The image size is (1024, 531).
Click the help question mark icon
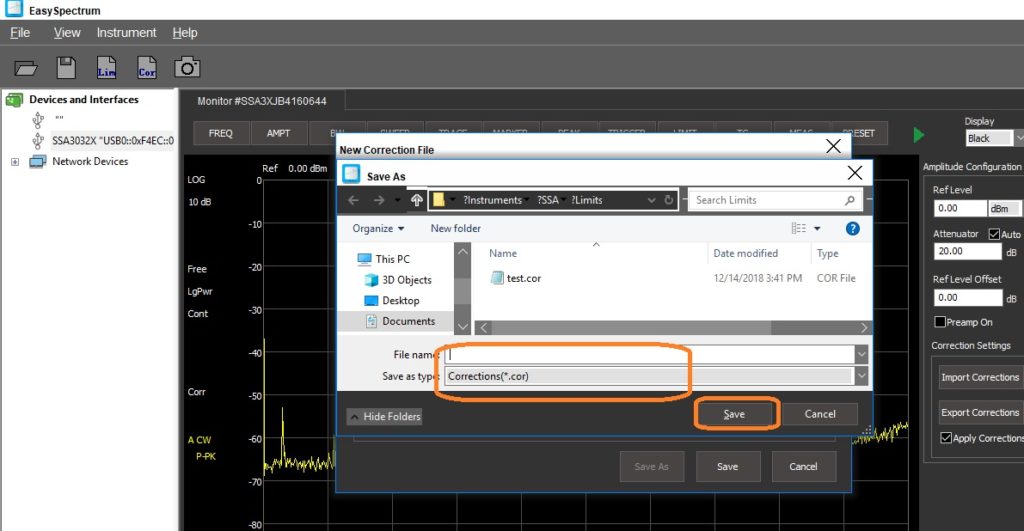click(x=852, y=228)
